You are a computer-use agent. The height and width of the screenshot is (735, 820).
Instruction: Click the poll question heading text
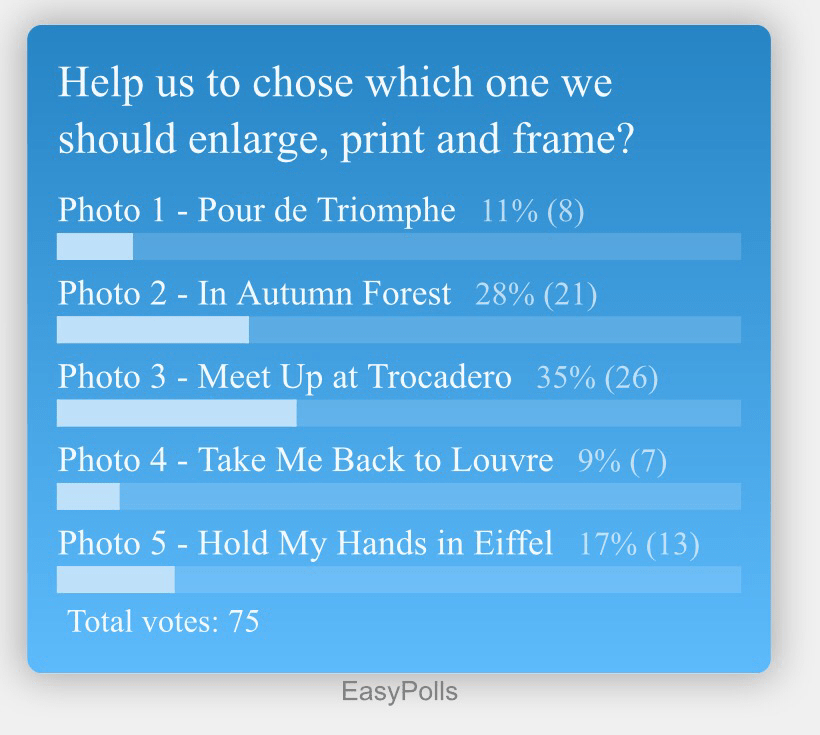coord(345,111)
